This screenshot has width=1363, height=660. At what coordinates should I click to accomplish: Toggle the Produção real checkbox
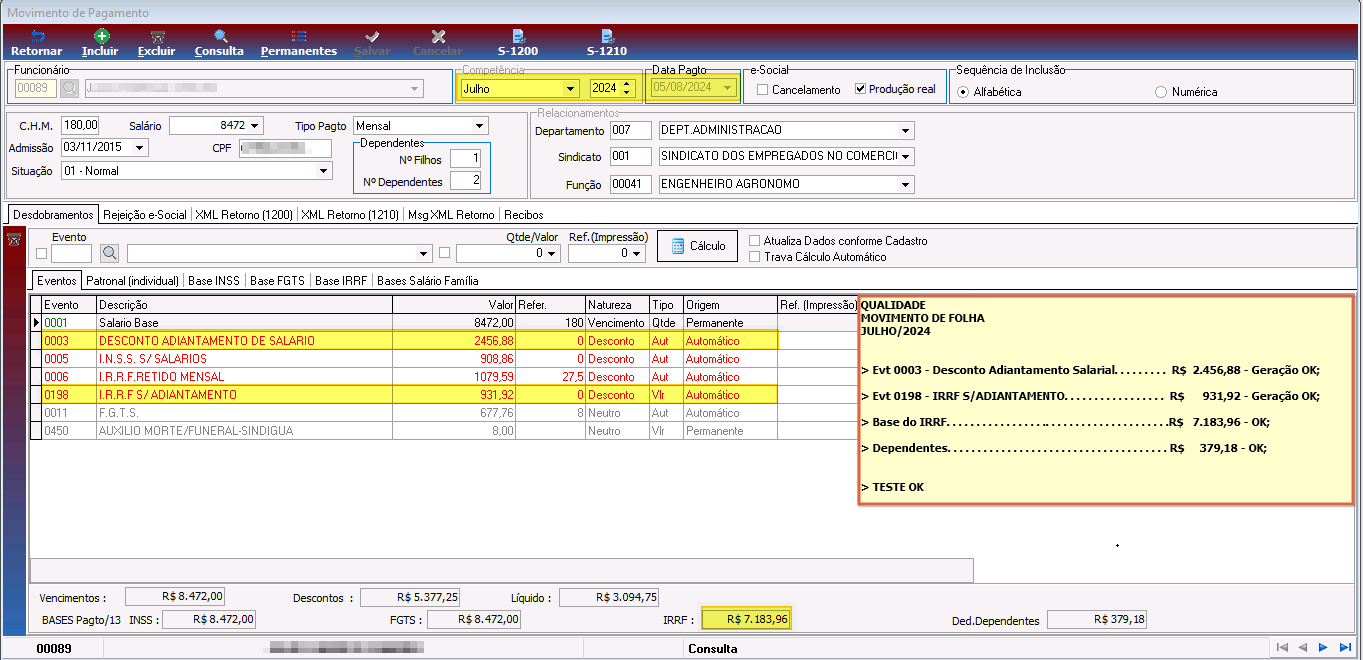[860, 89]
